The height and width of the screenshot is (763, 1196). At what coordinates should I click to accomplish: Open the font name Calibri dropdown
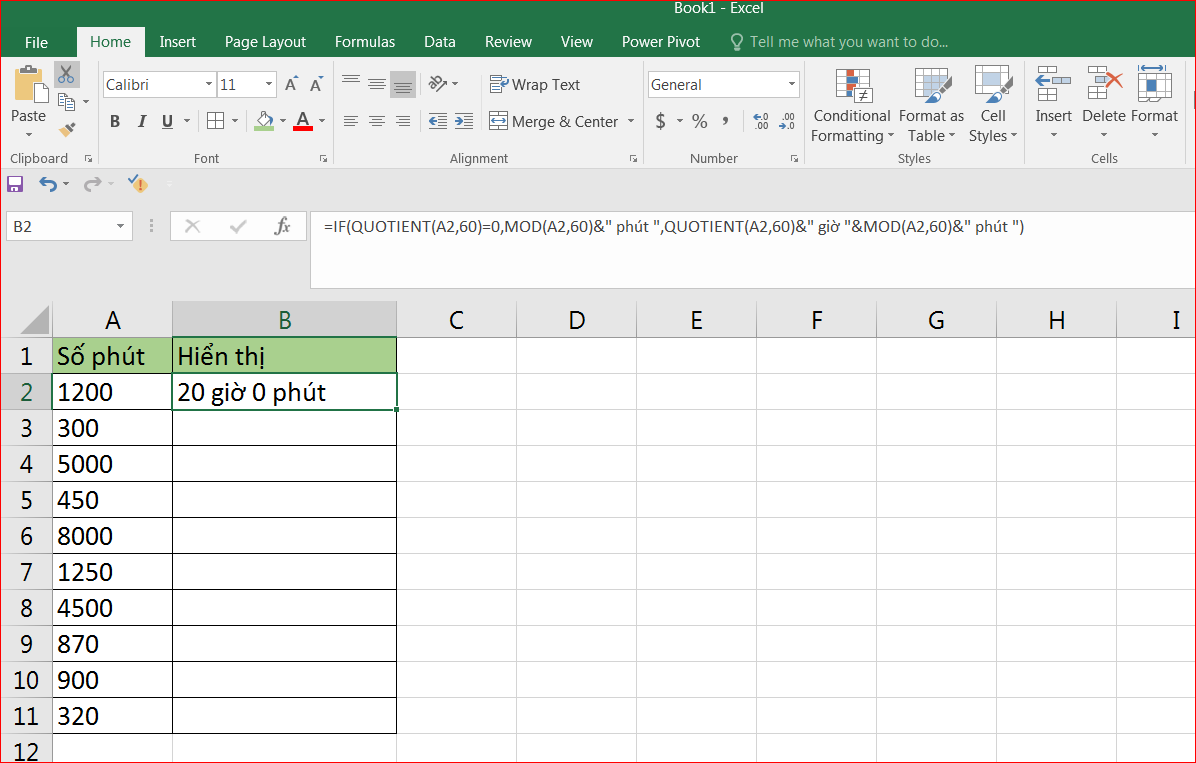pyautogui.click(x=208, y=84)
